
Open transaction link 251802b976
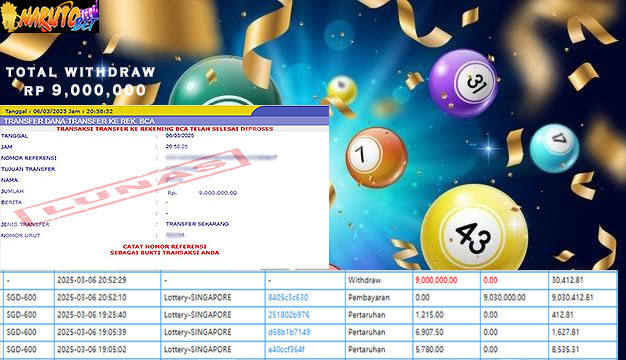coord(289,315)
